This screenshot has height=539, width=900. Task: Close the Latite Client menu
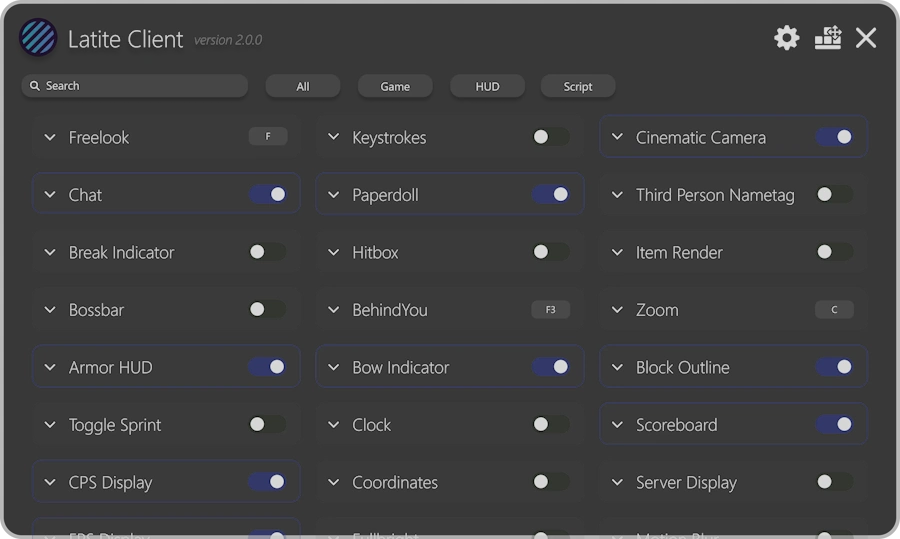[x=866, y=38]
